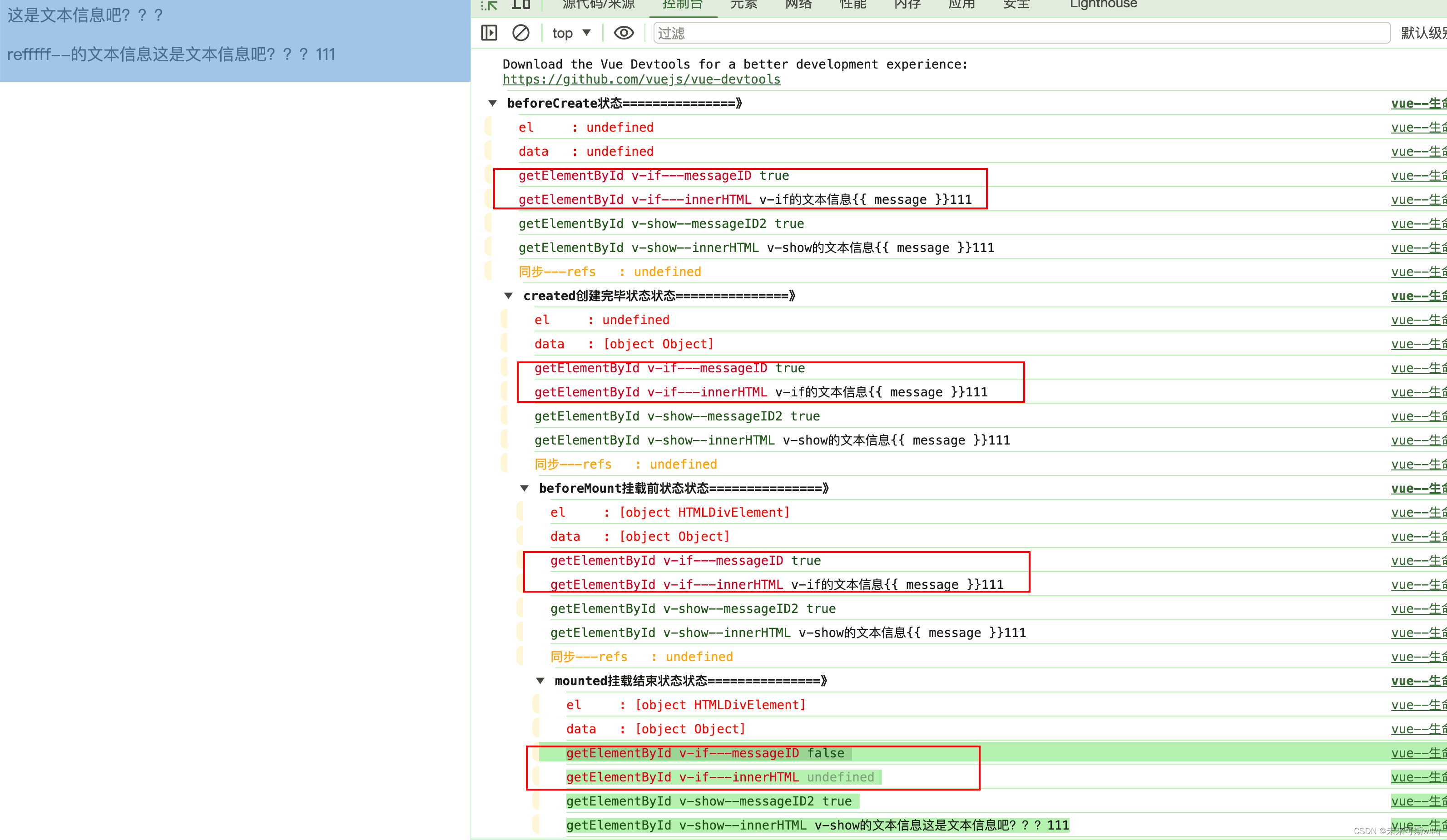Toggle the device toolbar icon
This screenshot has width=1447, height=840.
pos(521,5)
